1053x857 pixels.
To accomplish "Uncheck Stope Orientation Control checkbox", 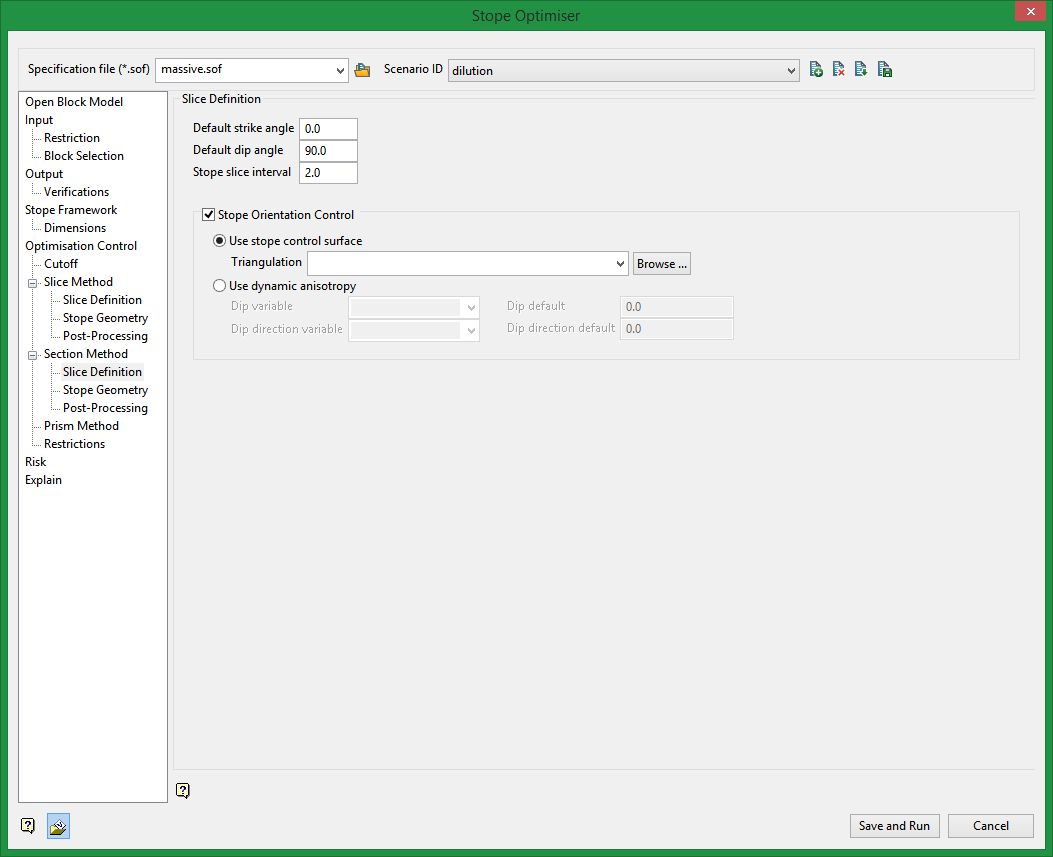I will (209, 215).
